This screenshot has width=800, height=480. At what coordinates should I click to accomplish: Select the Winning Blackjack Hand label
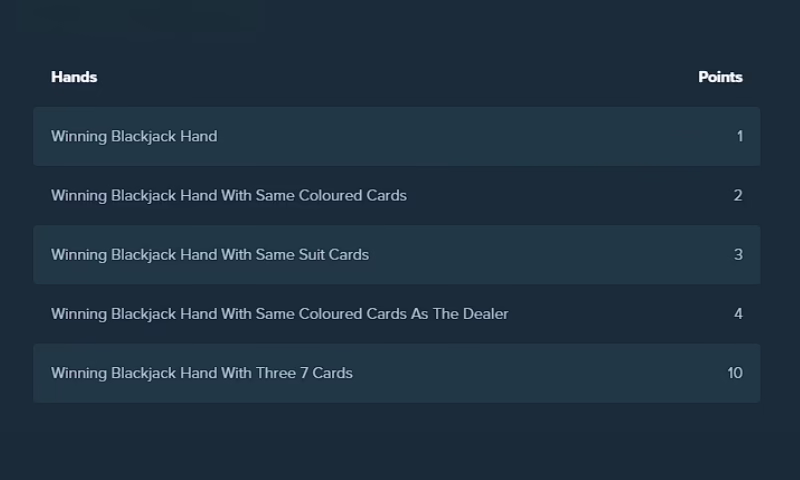(134, 137)
